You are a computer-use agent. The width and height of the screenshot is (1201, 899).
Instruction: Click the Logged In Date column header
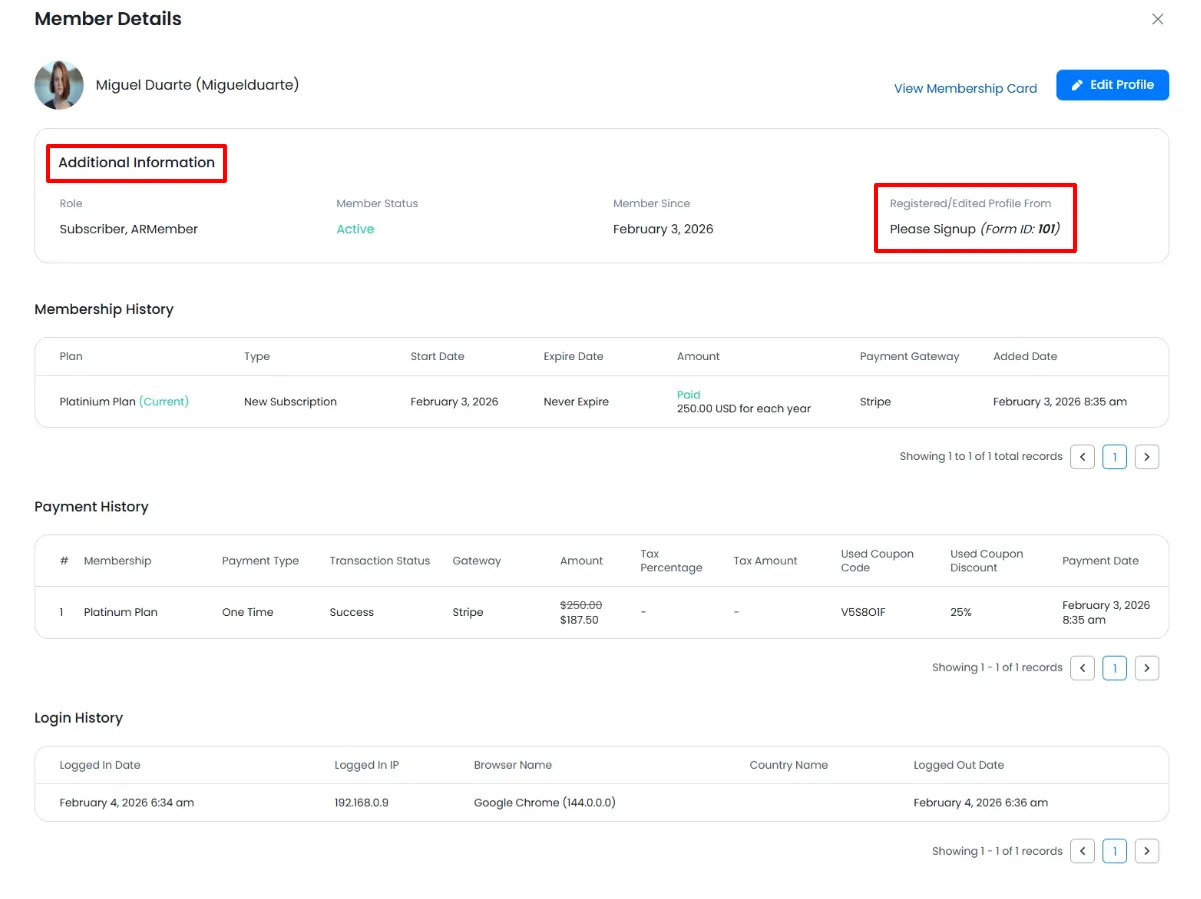(100, 765)
